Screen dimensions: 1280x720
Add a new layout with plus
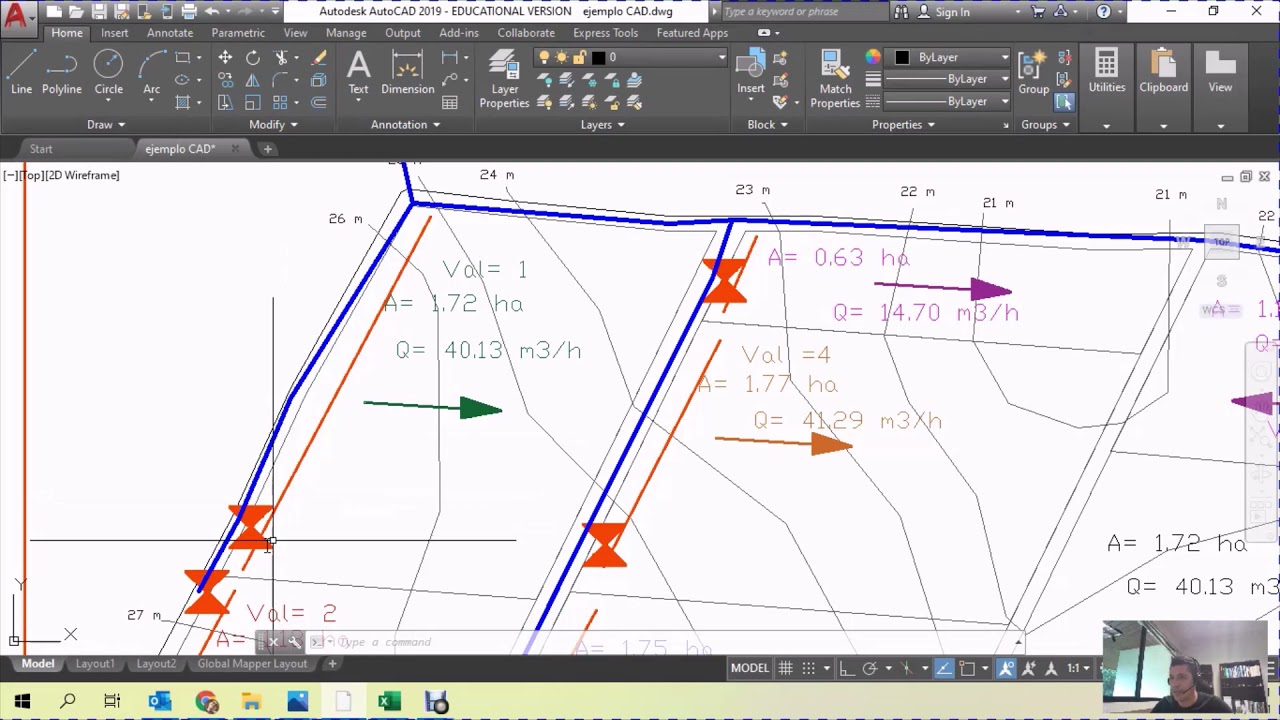click(332, 664)
